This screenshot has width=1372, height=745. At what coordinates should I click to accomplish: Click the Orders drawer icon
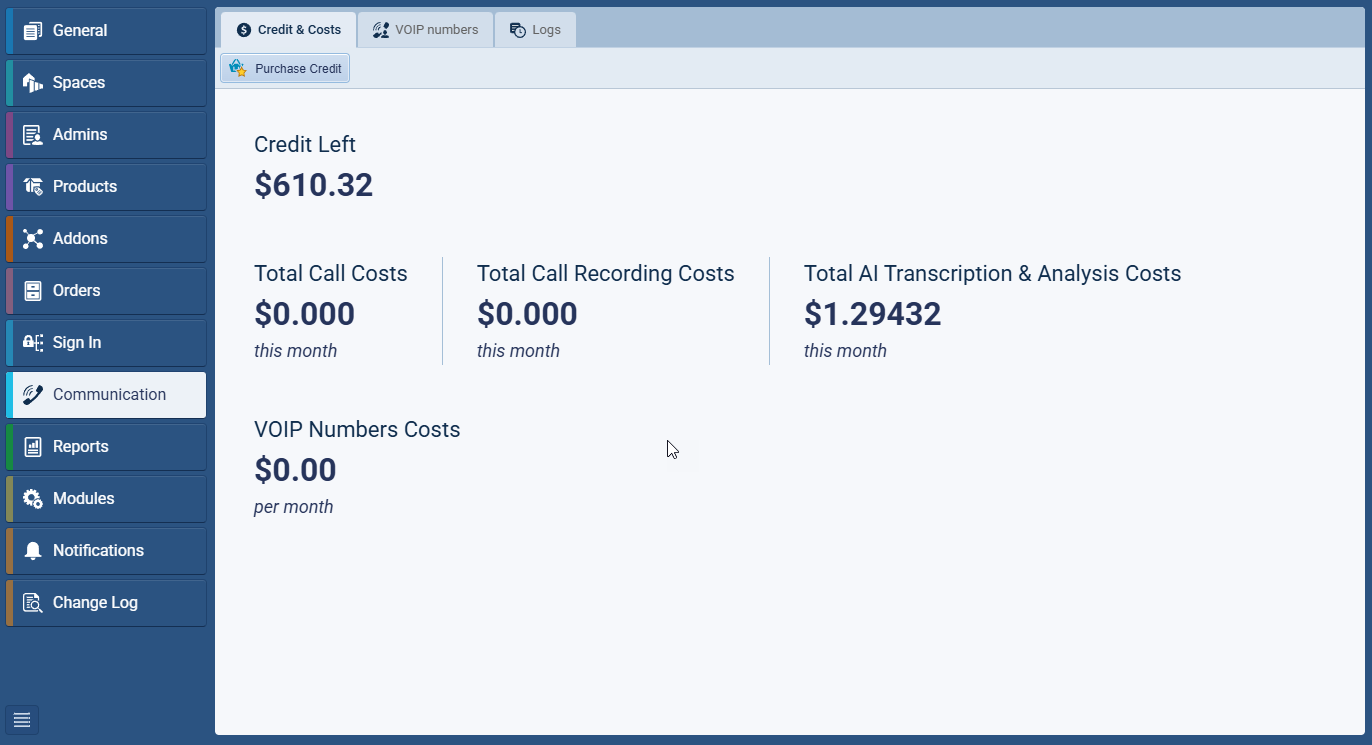click(x=33, y=291)
